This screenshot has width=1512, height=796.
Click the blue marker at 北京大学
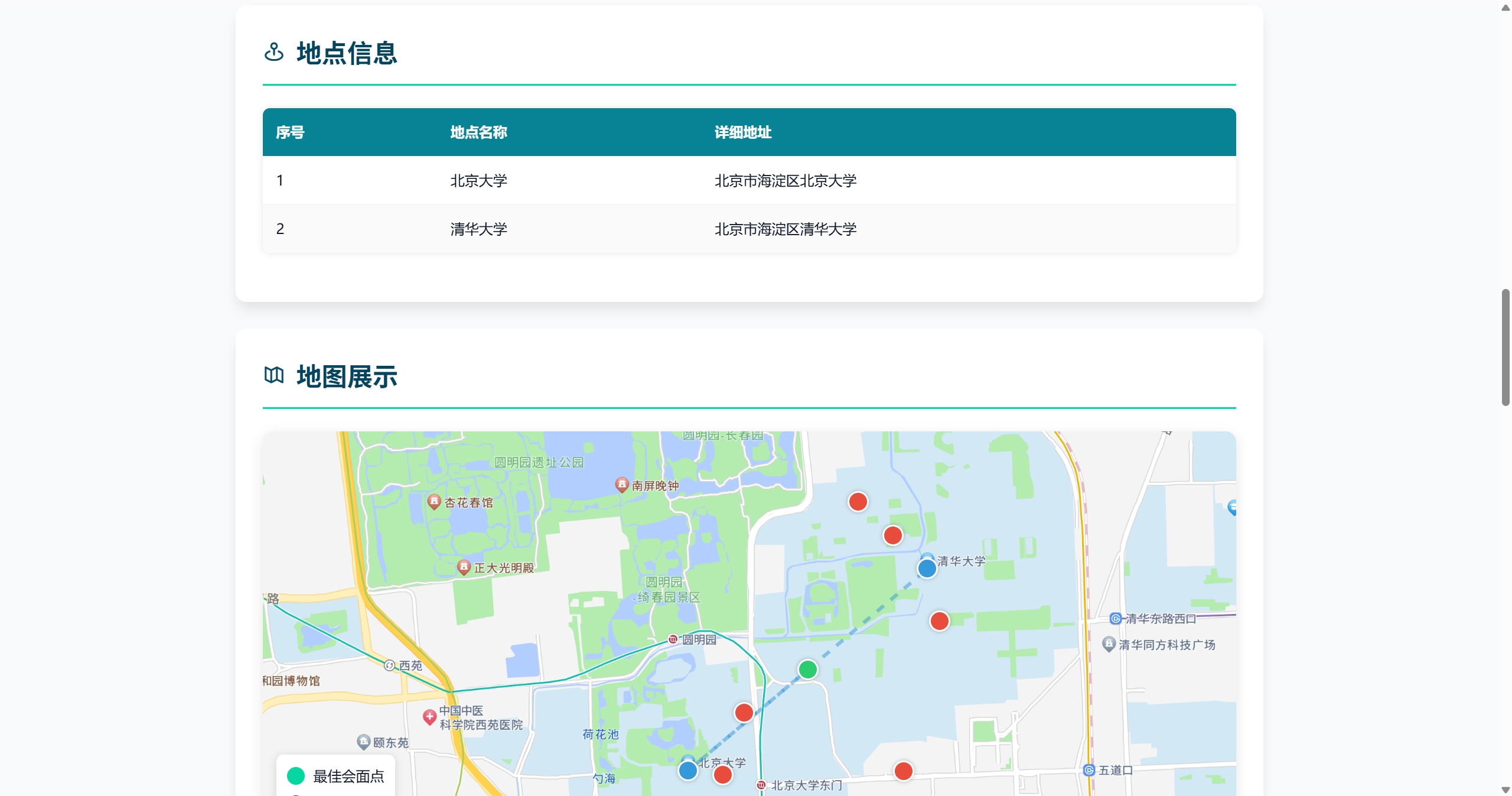(687, 771)
